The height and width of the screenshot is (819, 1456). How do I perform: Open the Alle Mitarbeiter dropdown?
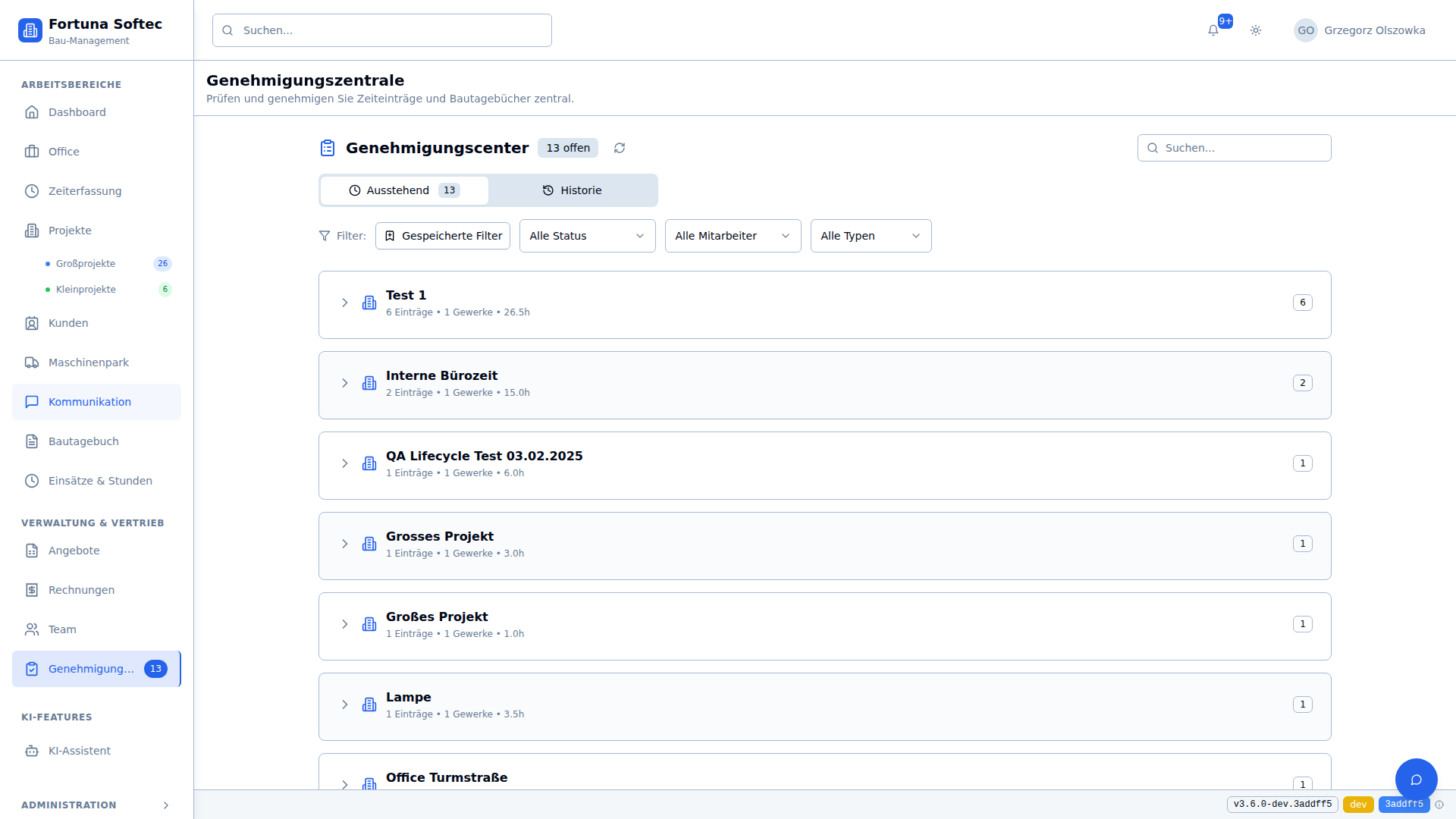[733, 236]
